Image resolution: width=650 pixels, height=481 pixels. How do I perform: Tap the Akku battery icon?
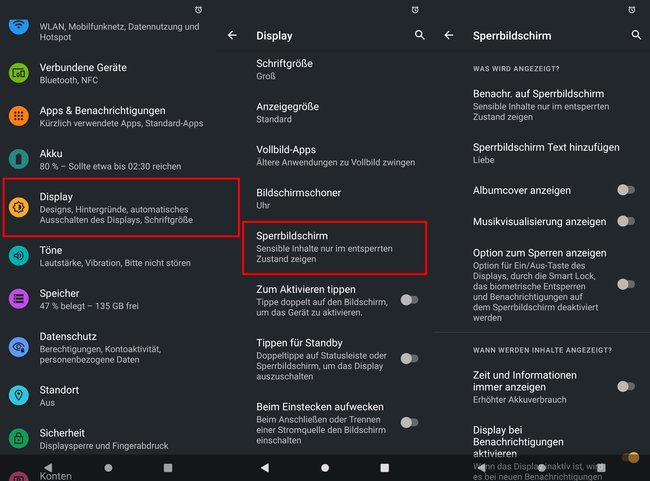[x=19, y=159]
